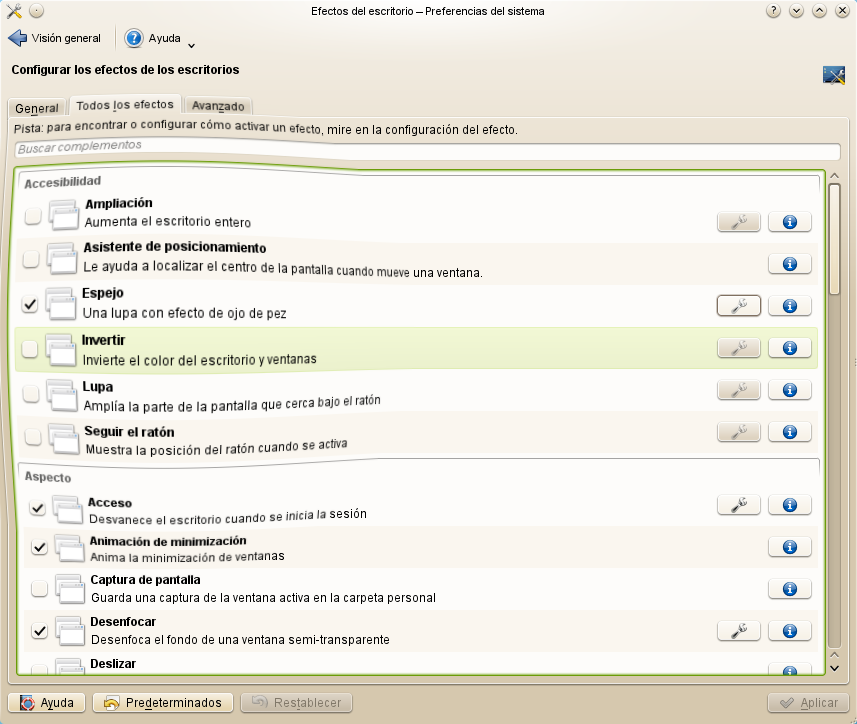Configure the Espejo effect via wrench
The height and width of the screenshot is (724, 857).
pos(738,306)
